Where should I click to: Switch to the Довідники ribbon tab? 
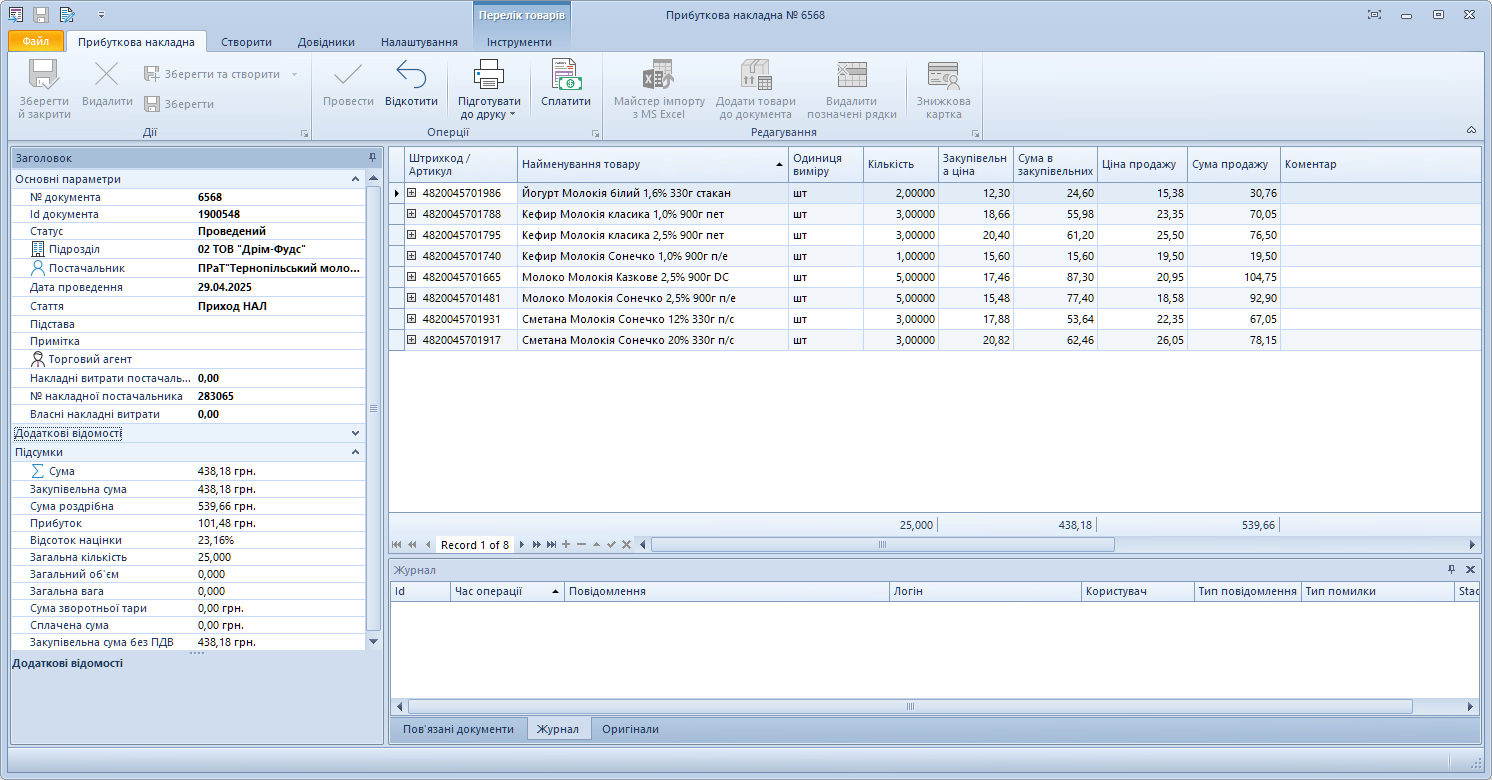326,42
